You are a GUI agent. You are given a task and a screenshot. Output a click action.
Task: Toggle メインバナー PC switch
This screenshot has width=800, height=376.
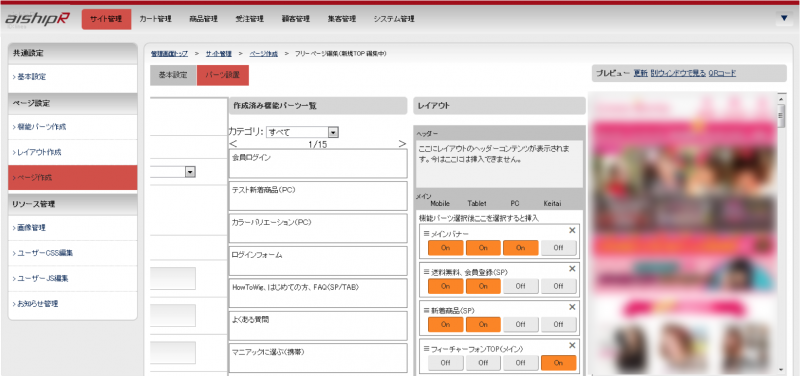point(520,248)
